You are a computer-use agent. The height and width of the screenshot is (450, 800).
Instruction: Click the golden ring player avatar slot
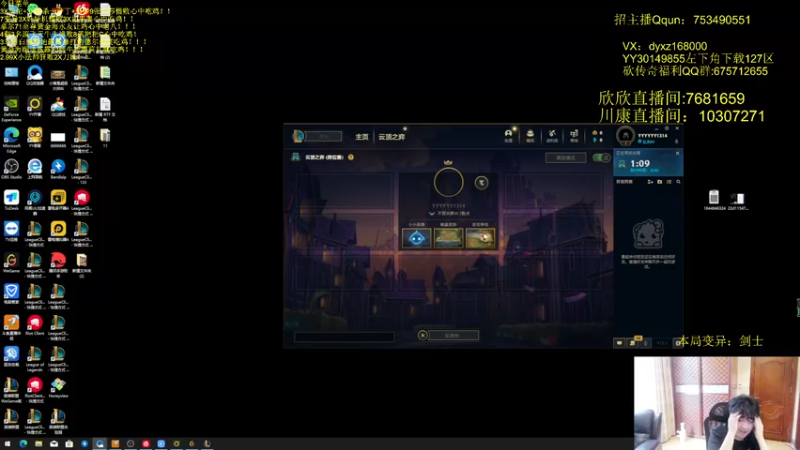[448, 182]
